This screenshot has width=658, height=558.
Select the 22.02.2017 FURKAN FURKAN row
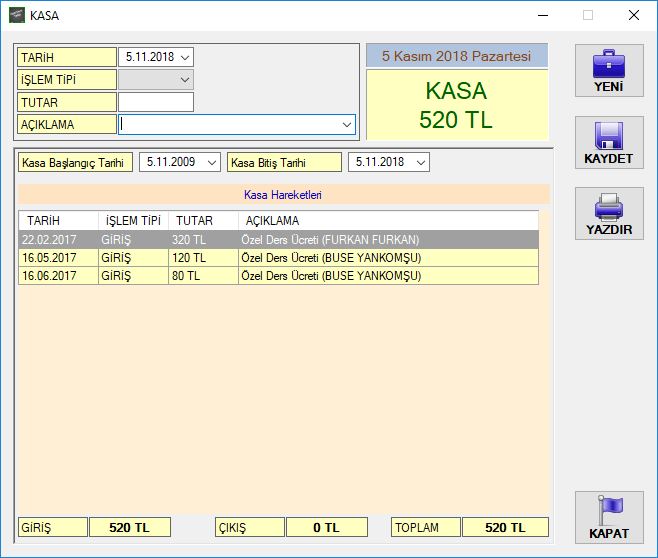point(278,240)
